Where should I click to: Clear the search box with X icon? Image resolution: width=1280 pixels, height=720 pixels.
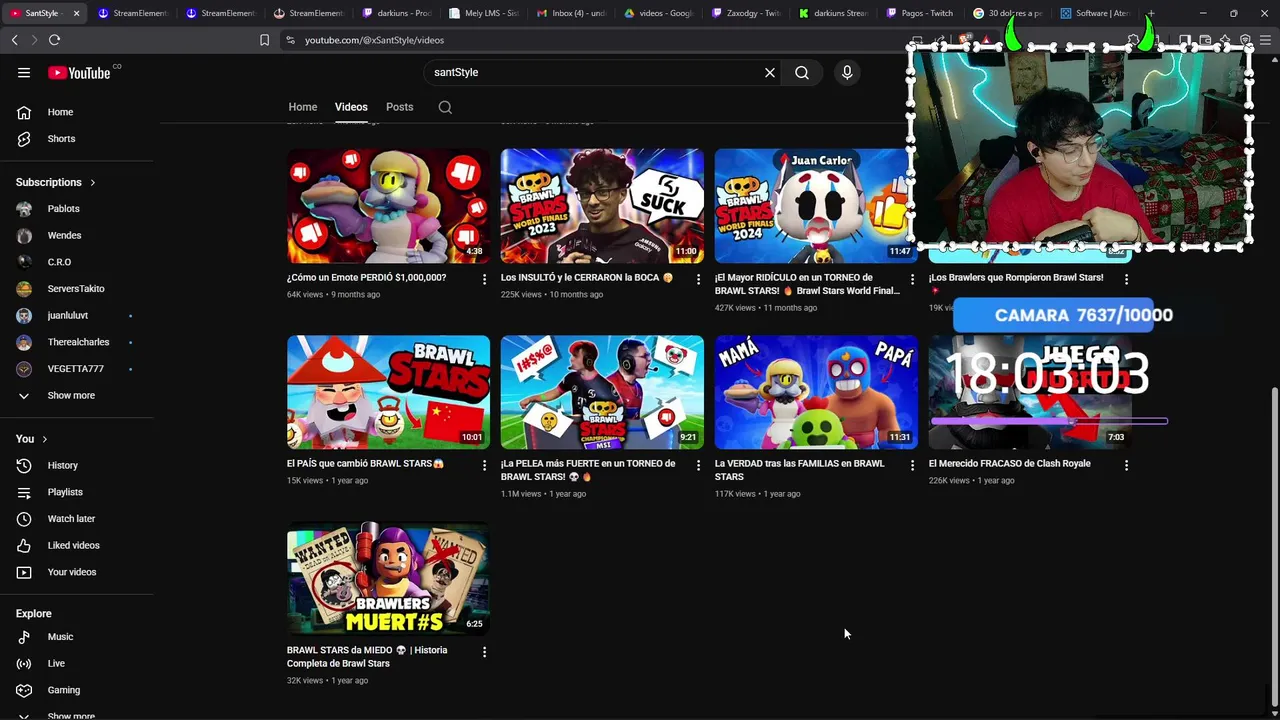click(770, 72)
